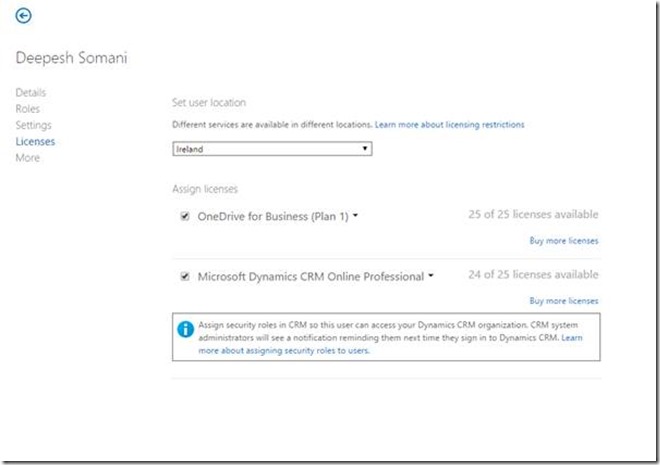Uncheck the OneDrive for Business license checkbox

point(185,216)
